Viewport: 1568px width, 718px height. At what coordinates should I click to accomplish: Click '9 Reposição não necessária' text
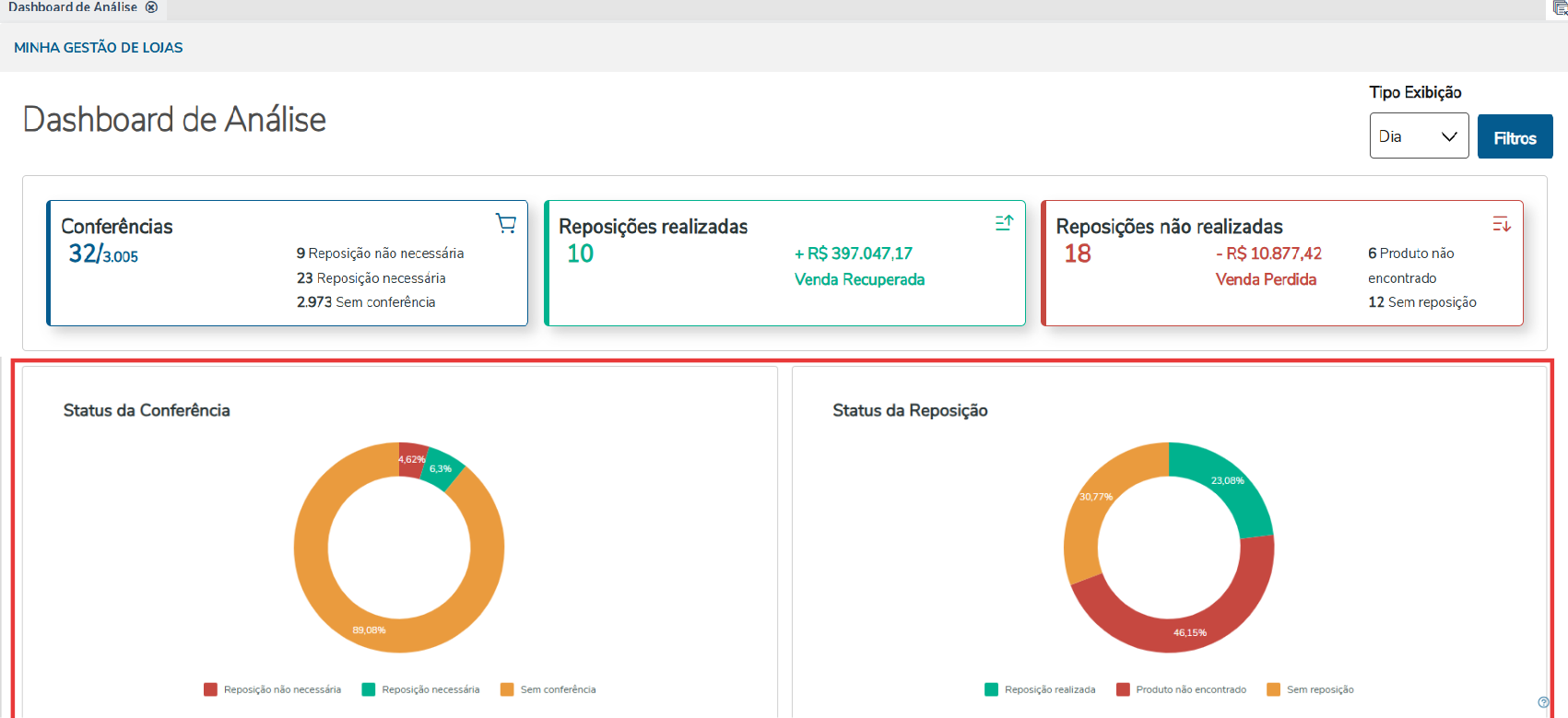(x=380, y=253)
